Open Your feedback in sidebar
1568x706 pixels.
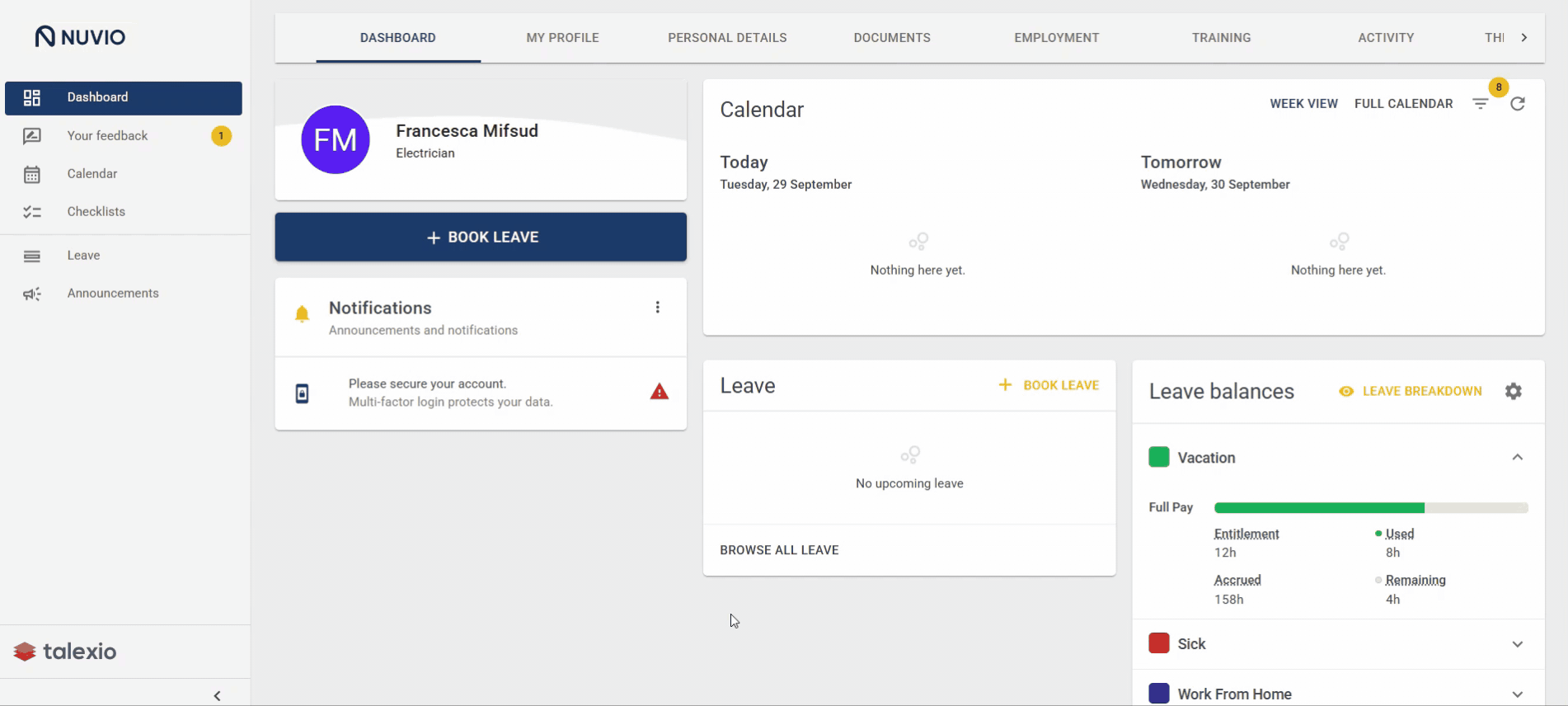click(x=124, y=136)
